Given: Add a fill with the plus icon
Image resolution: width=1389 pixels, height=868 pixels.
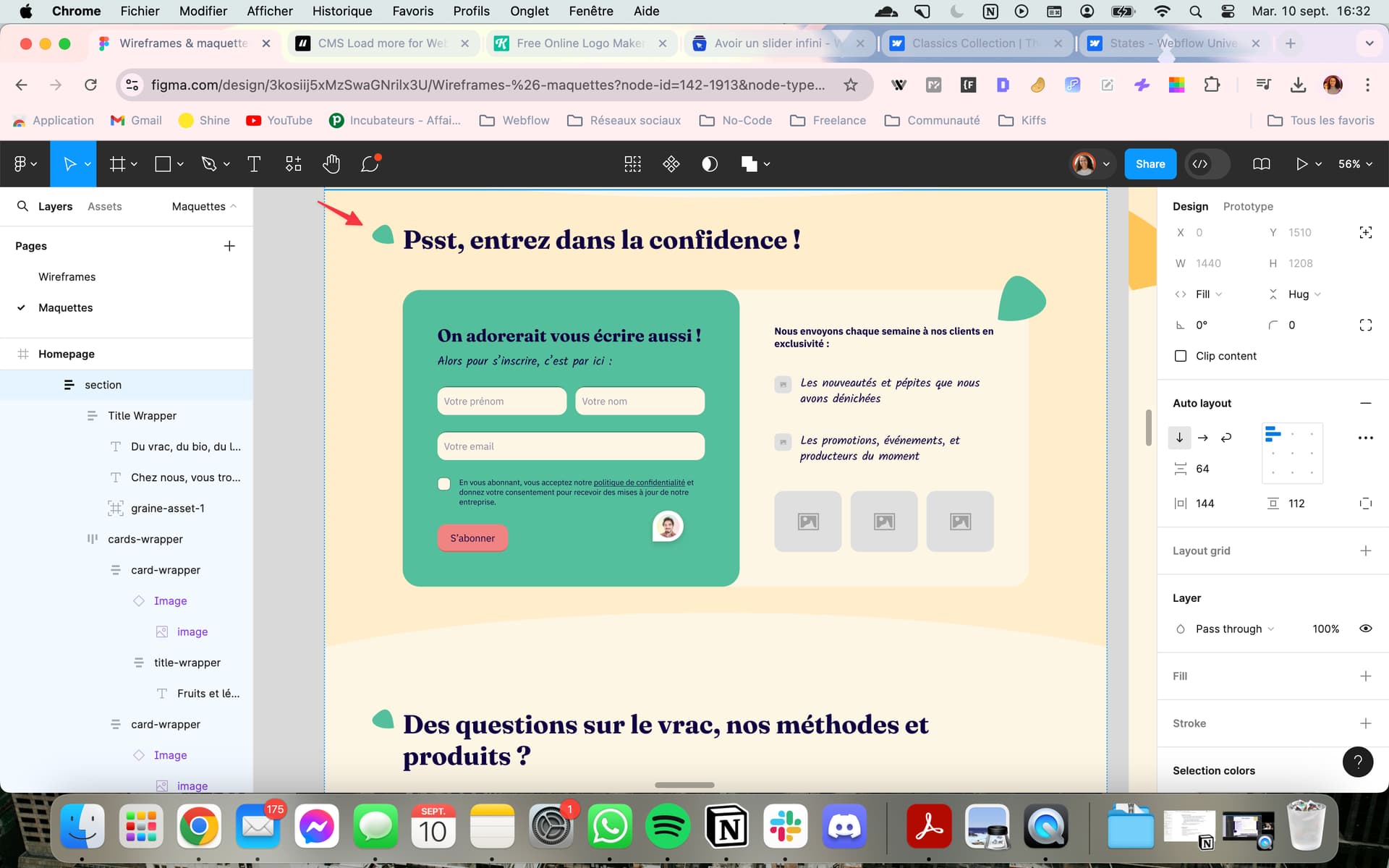Looking at the screenshot, I should tap(1365, 676).
